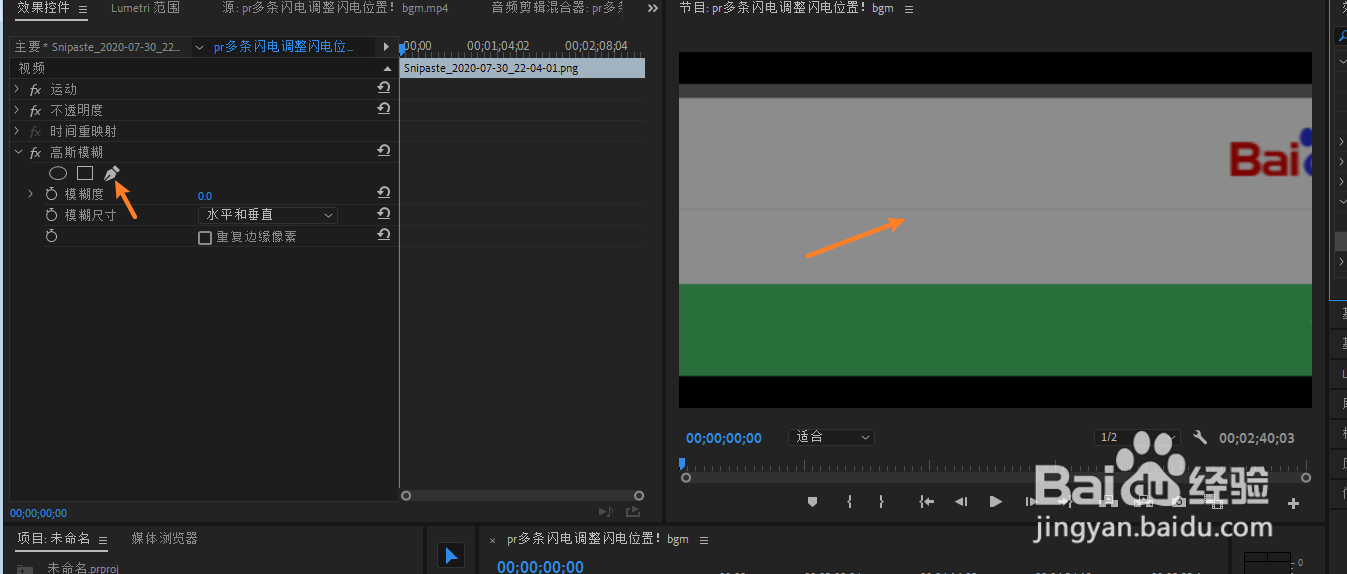Expand the 模糊度 parameter

[31, 194]
